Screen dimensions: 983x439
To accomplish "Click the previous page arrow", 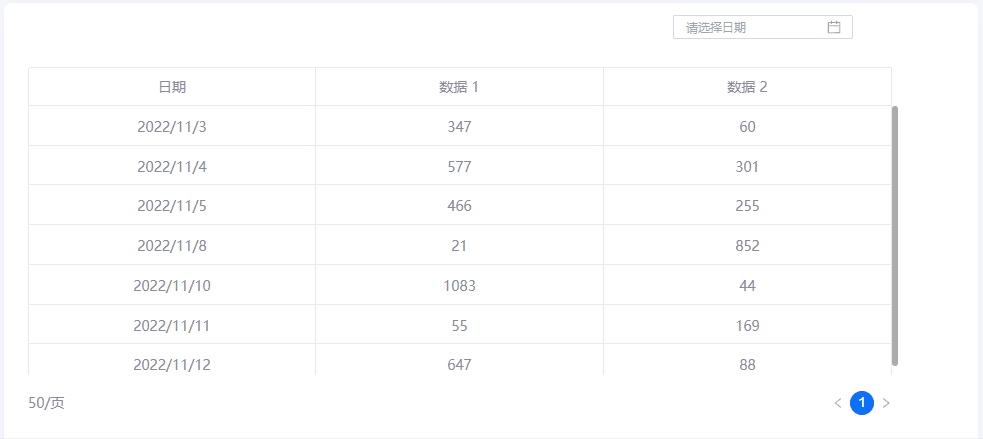I will [x=838, y=403].
